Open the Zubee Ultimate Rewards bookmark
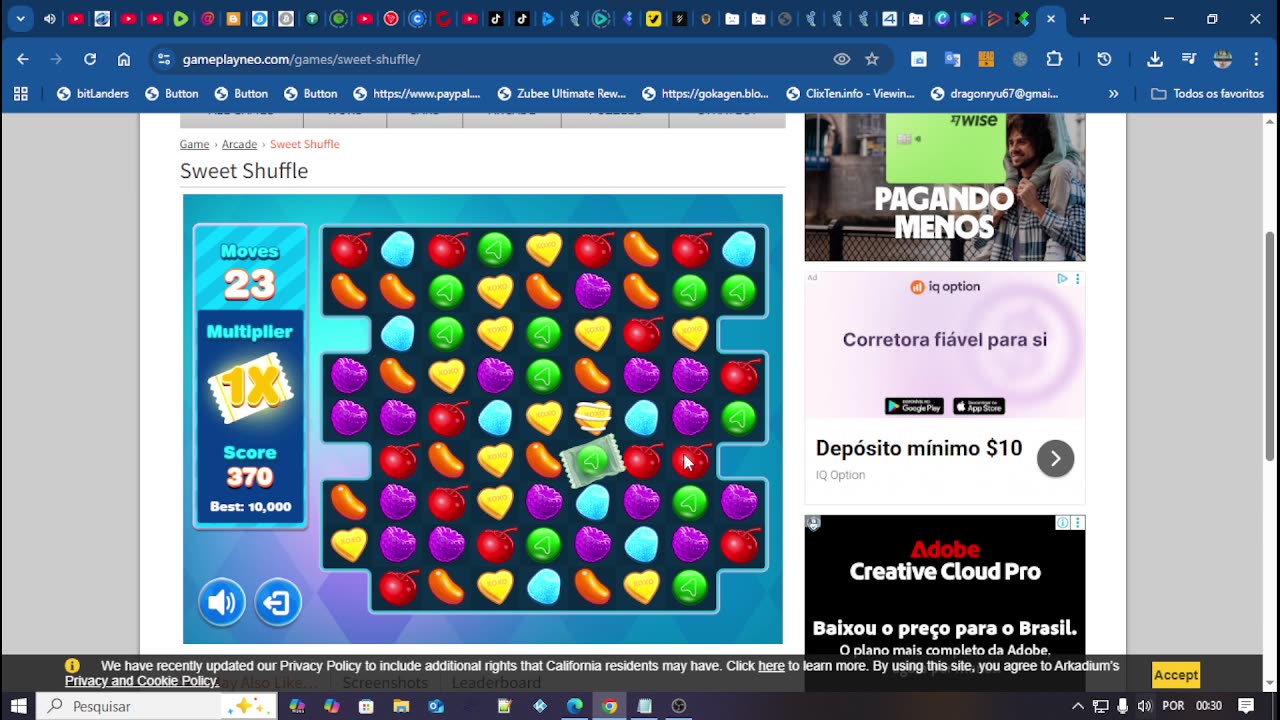Image resolution: width=1280 pixels, height=720 pixels. pyautogui.click(x=562, y=93)
